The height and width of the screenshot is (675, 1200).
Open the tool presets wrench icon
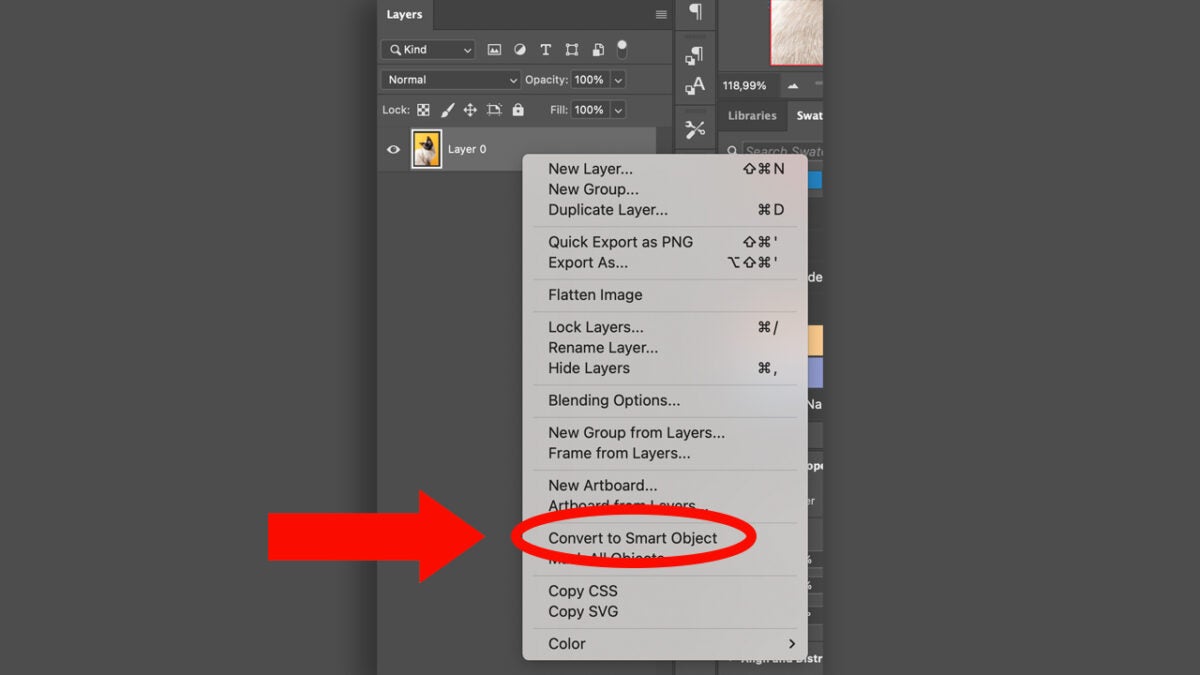click(x=695, y=129)
